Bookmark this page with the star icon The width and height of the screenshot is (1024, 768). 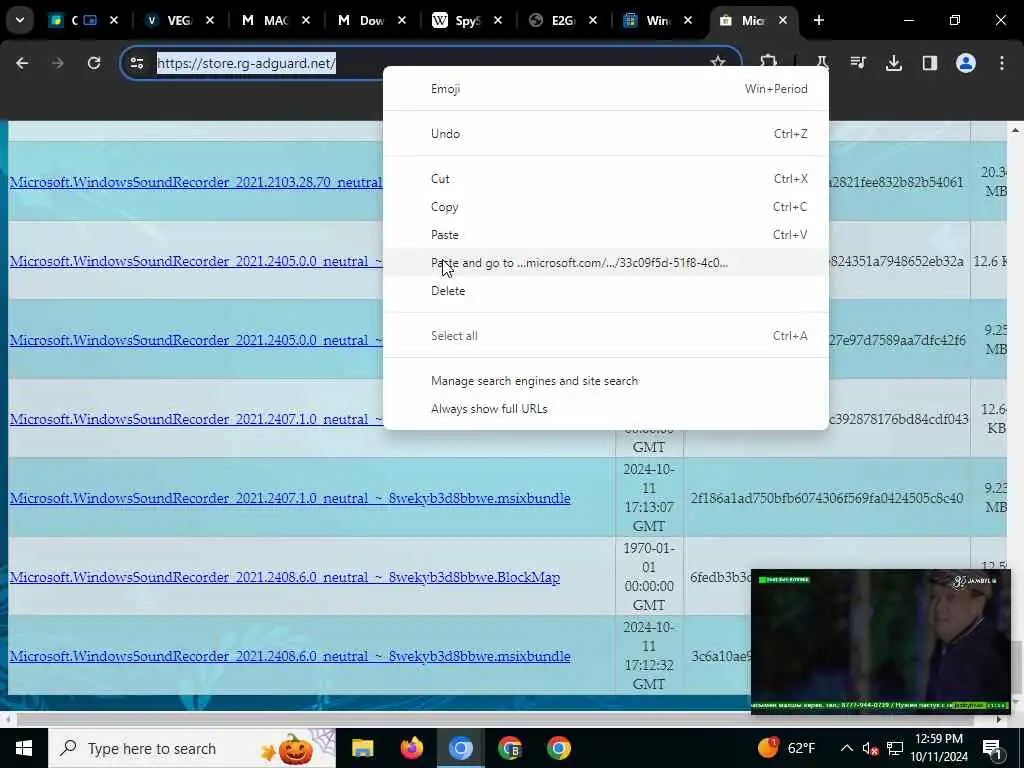click(718, 63)
